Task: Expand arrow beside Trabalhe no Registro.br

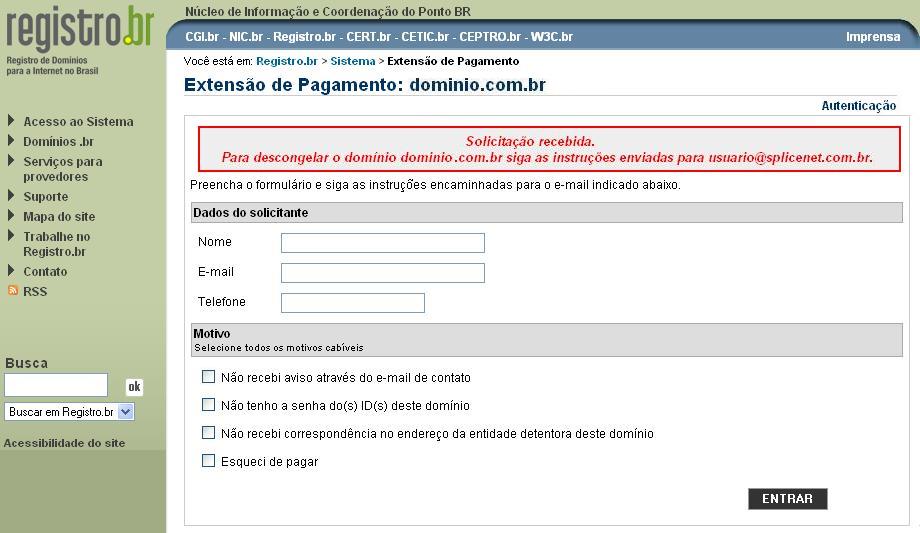Action: point(11,236)
